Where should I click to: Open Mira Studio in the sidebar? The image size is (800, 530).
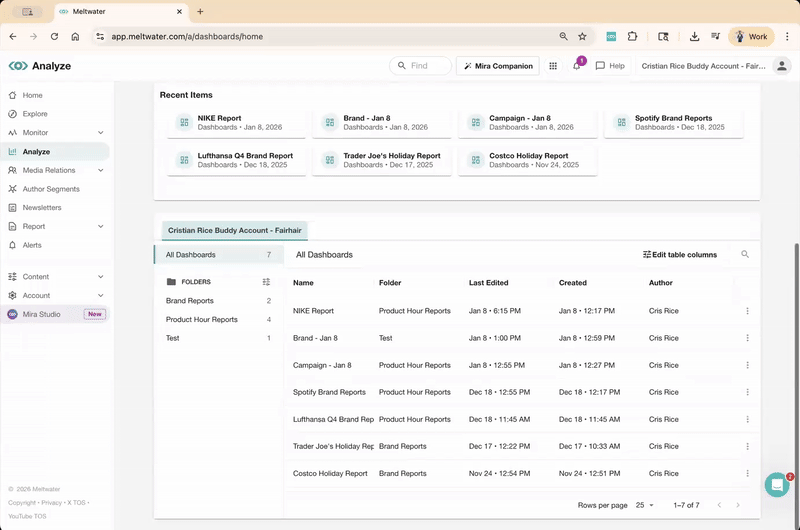55,314
